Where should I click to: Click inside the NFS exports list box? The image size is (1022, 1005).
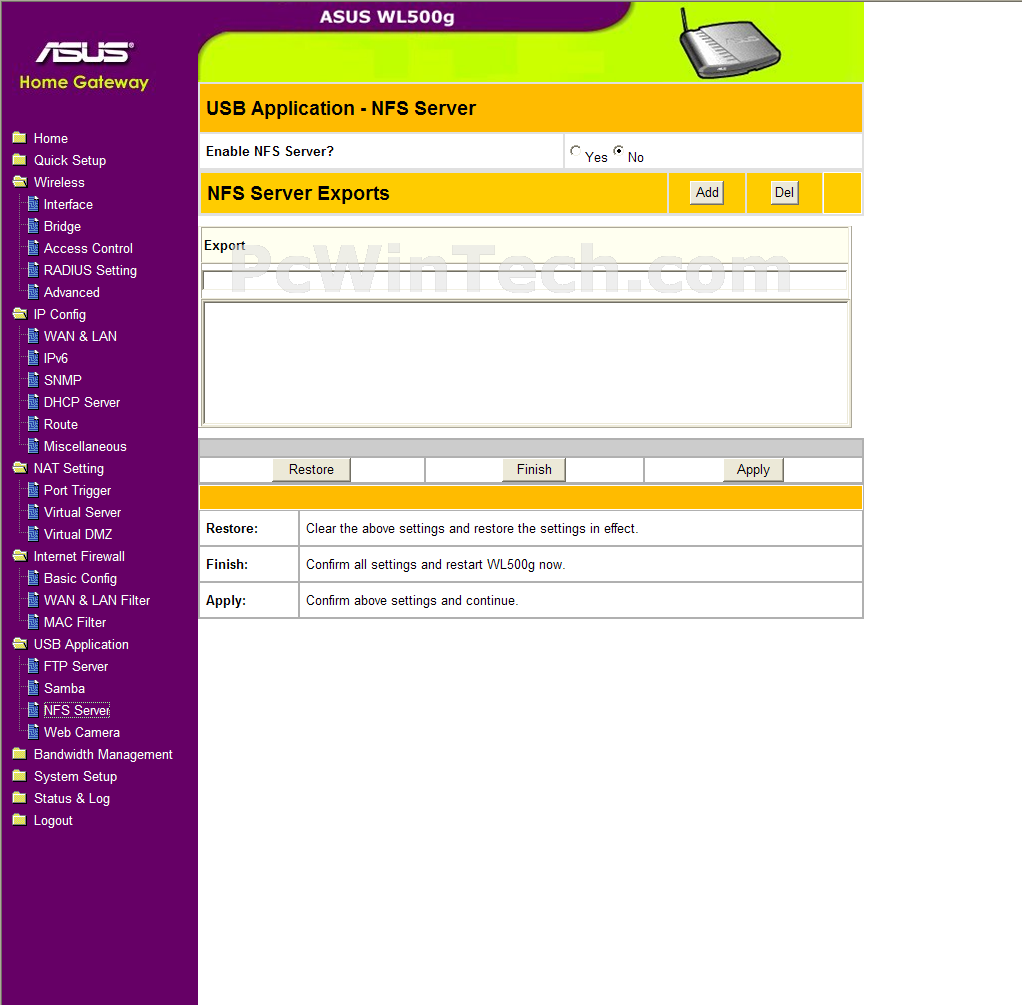pos(525,362)
